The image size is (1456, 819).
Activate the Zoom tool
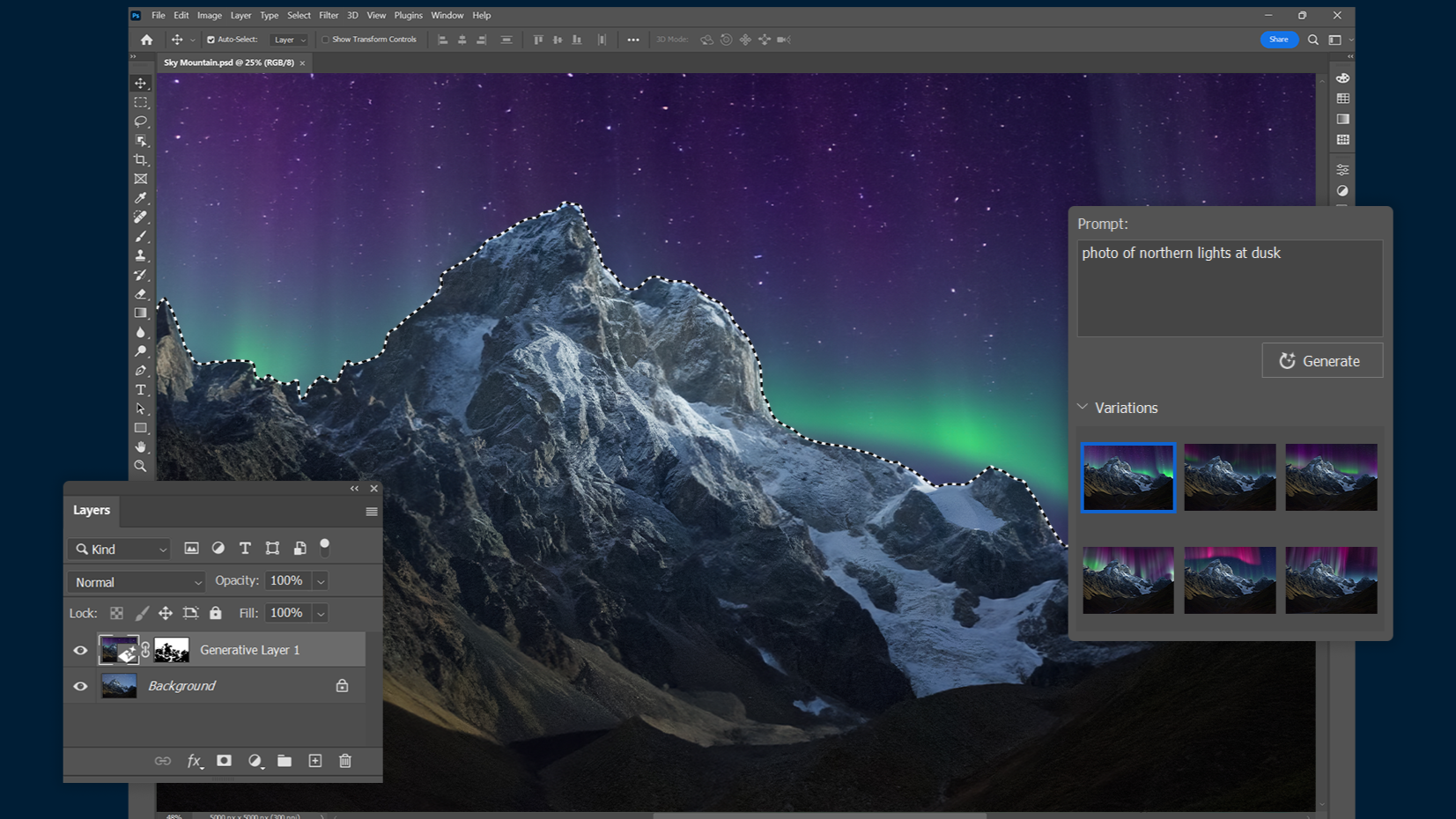tap(141, 467)
